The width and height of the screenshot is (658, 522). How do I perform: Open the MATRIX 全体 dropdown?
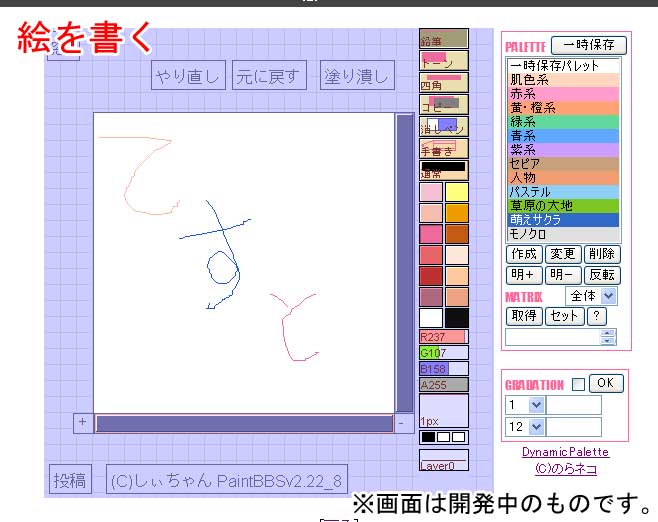click(x=592, y=296)
